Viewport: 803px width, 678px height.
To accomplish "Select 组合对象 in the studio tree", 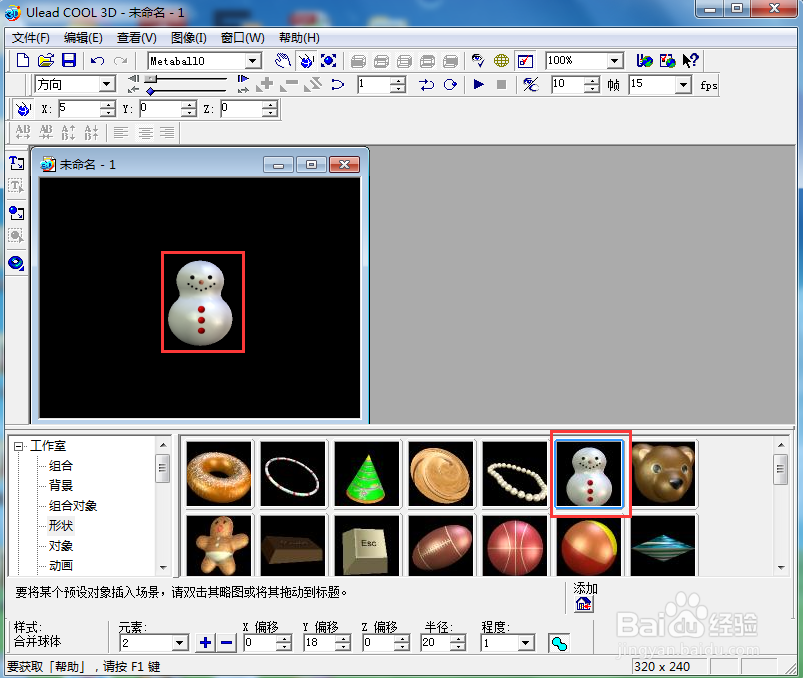I will [x=73, y=505].
